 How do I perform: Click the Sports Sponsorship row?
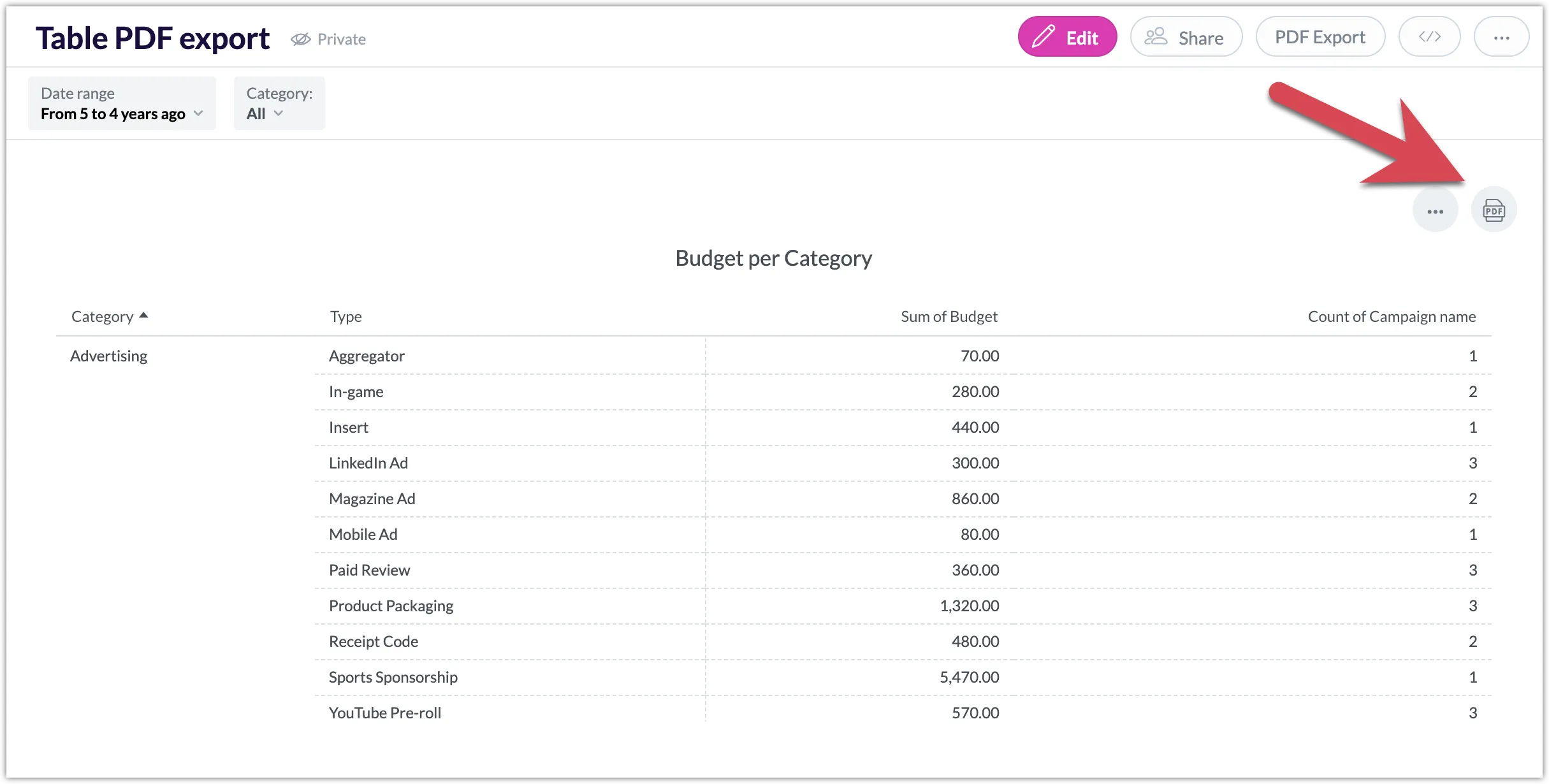[393, 678]
